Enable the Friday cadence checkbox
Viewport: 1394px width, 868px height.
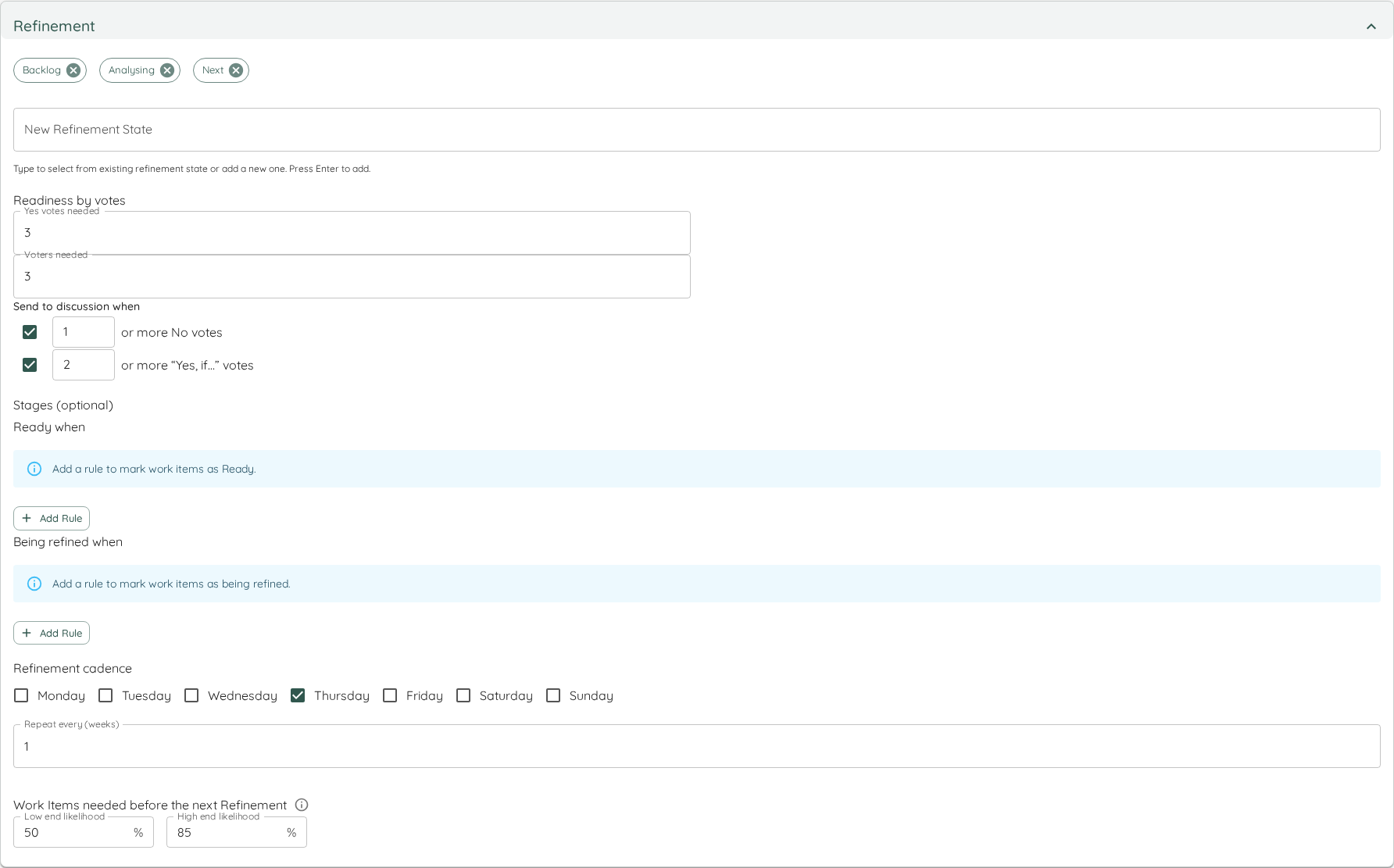(390, 695)
